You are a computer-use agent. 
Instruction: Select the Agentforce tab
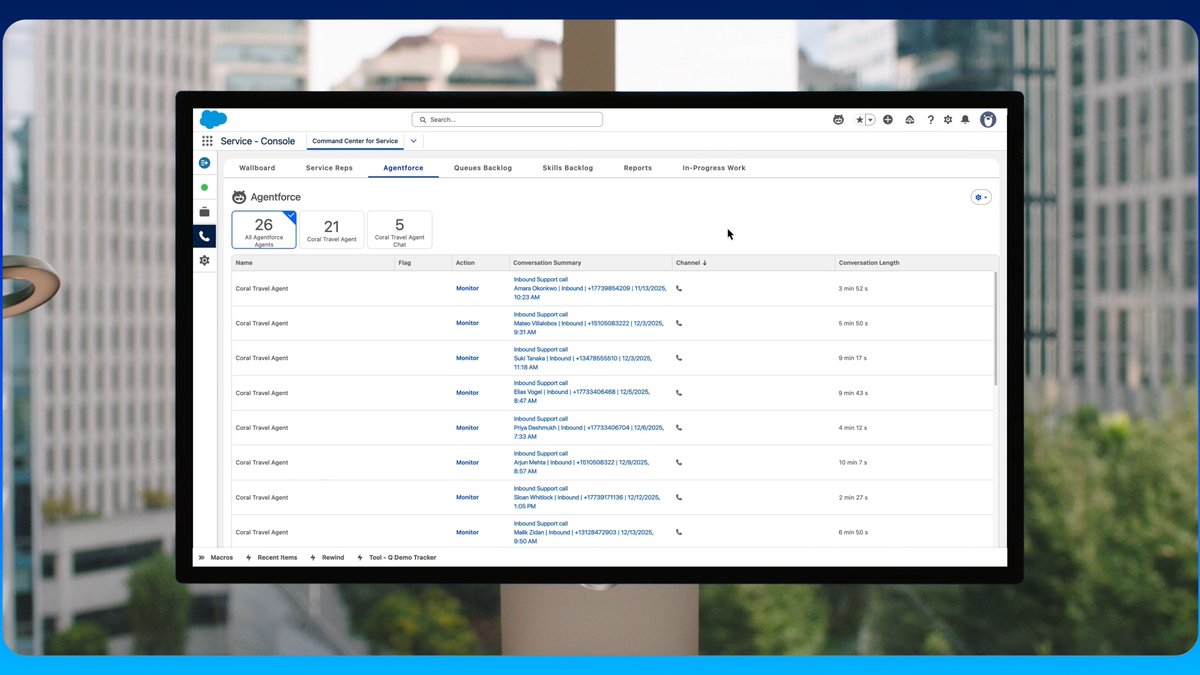403,168
